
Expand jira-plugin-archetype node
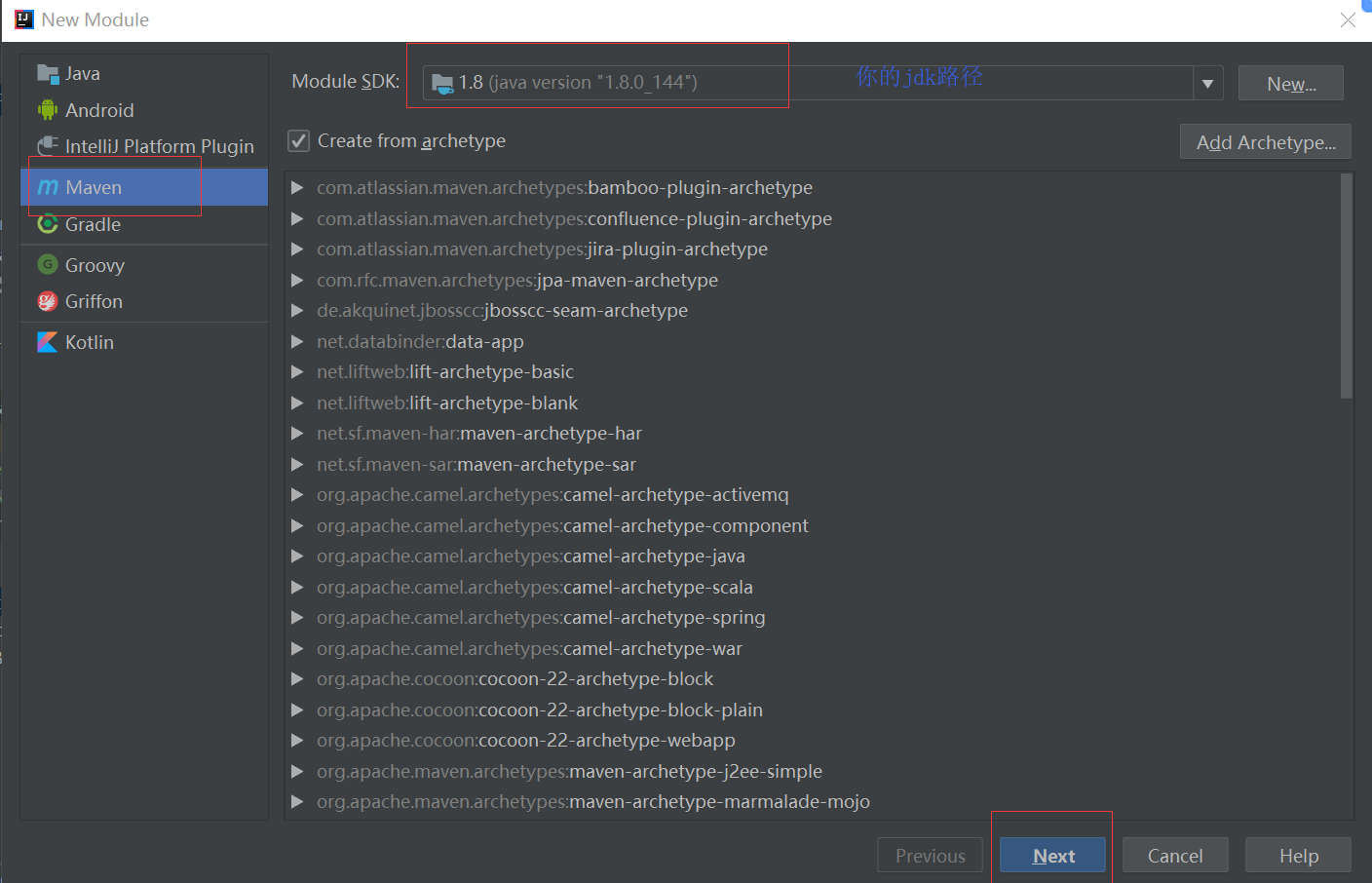coord(297,249)
